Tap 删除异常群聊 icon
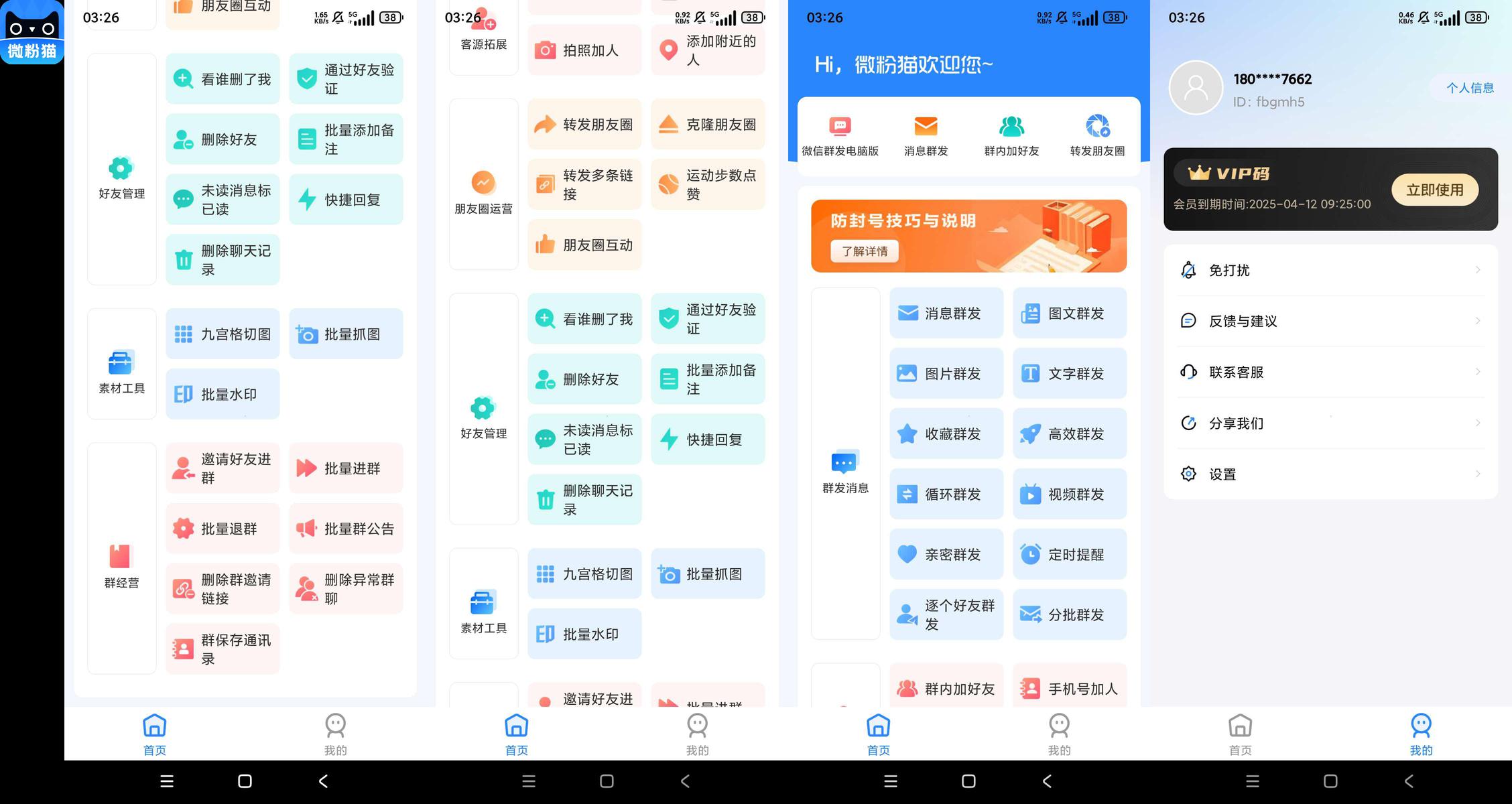 click(x=307, y=589)
